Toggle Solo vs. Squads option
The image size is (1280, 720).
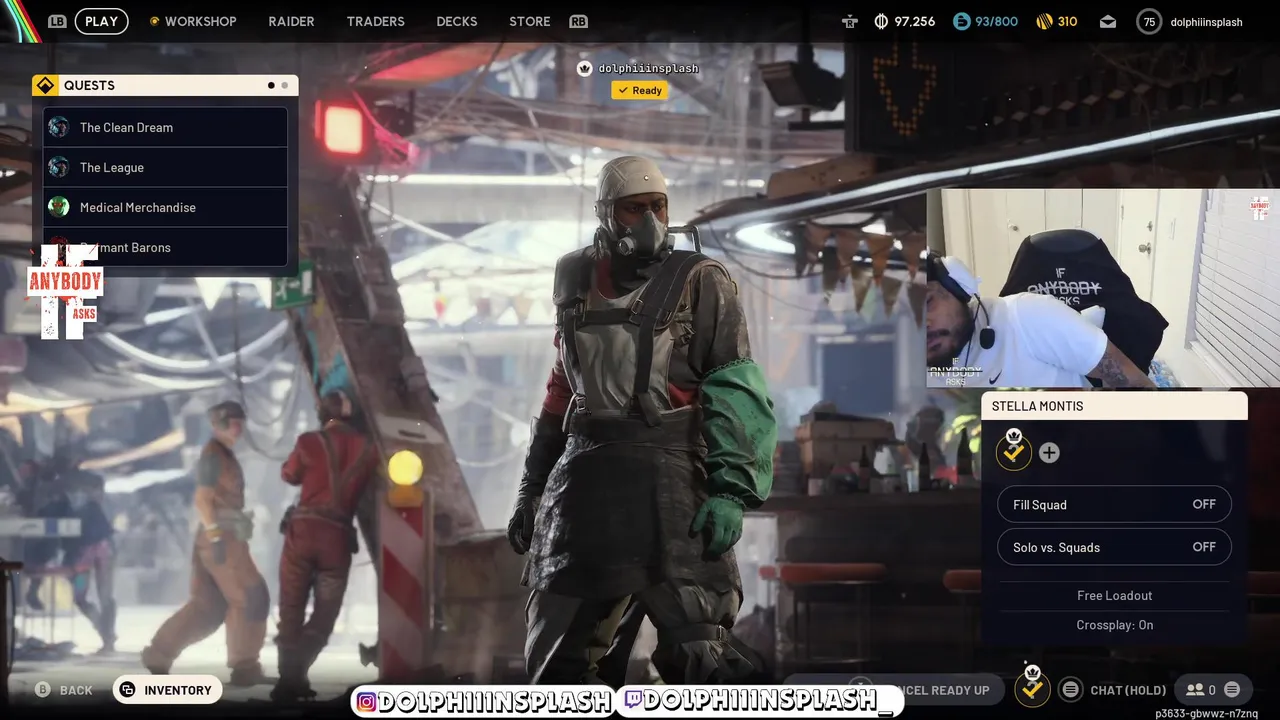click(1114, 547)
